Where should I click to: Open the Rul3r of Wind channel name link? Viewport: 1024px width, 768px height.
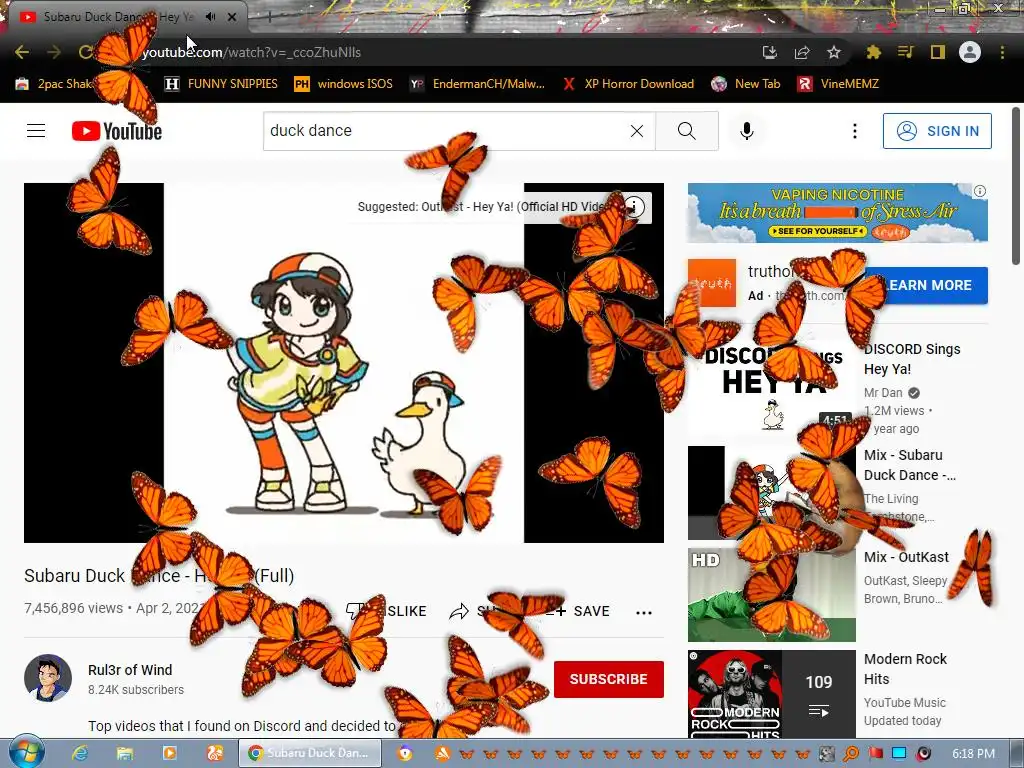pyautogui.click(x=130, y=670)
